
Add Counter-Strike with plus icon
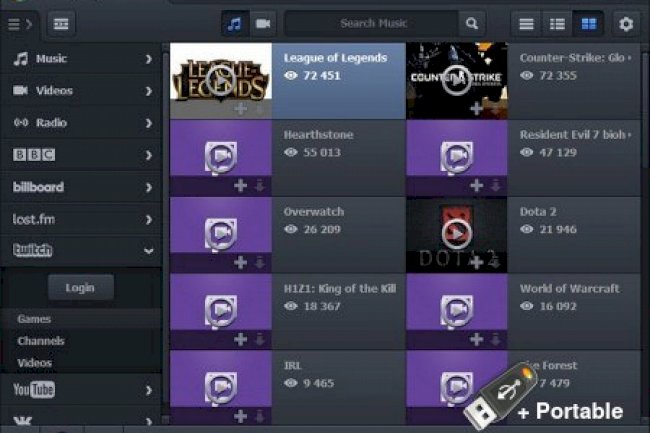(x=476, y=109)
